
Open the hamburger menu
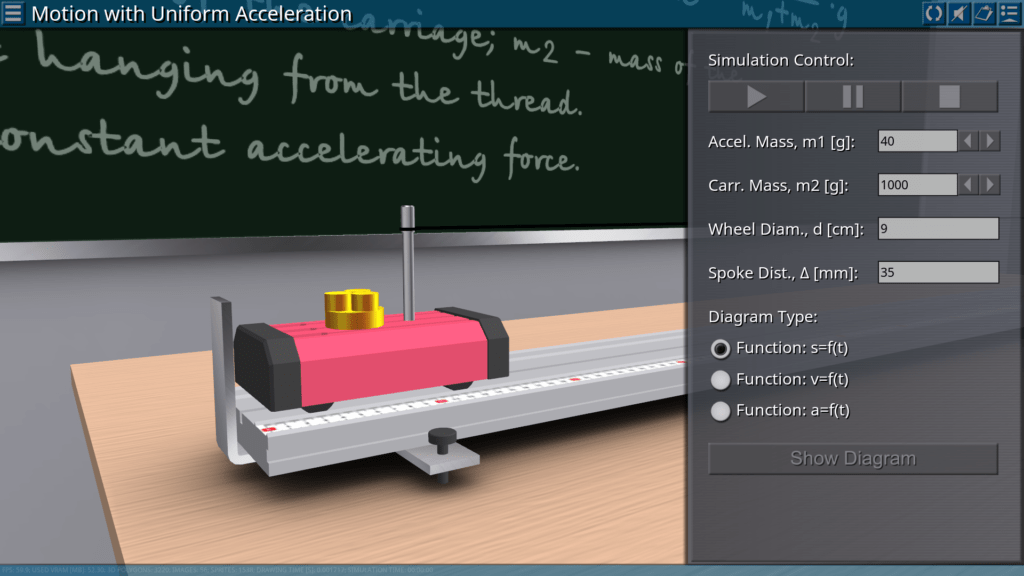tap(13, 13)
